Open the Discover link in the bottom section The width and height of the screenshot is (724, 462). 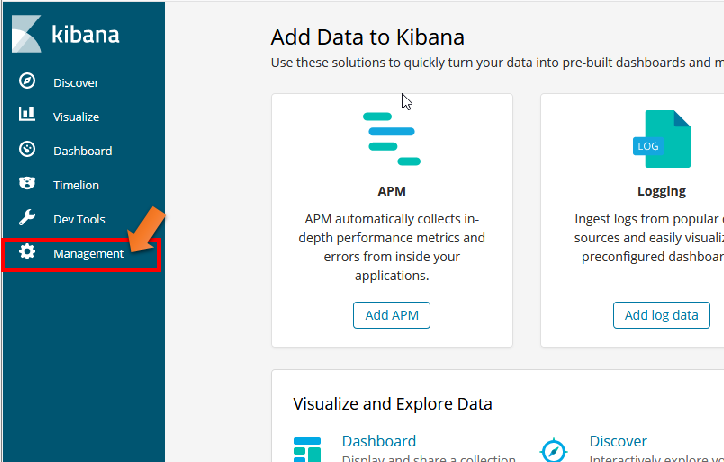tap(618, 441)
